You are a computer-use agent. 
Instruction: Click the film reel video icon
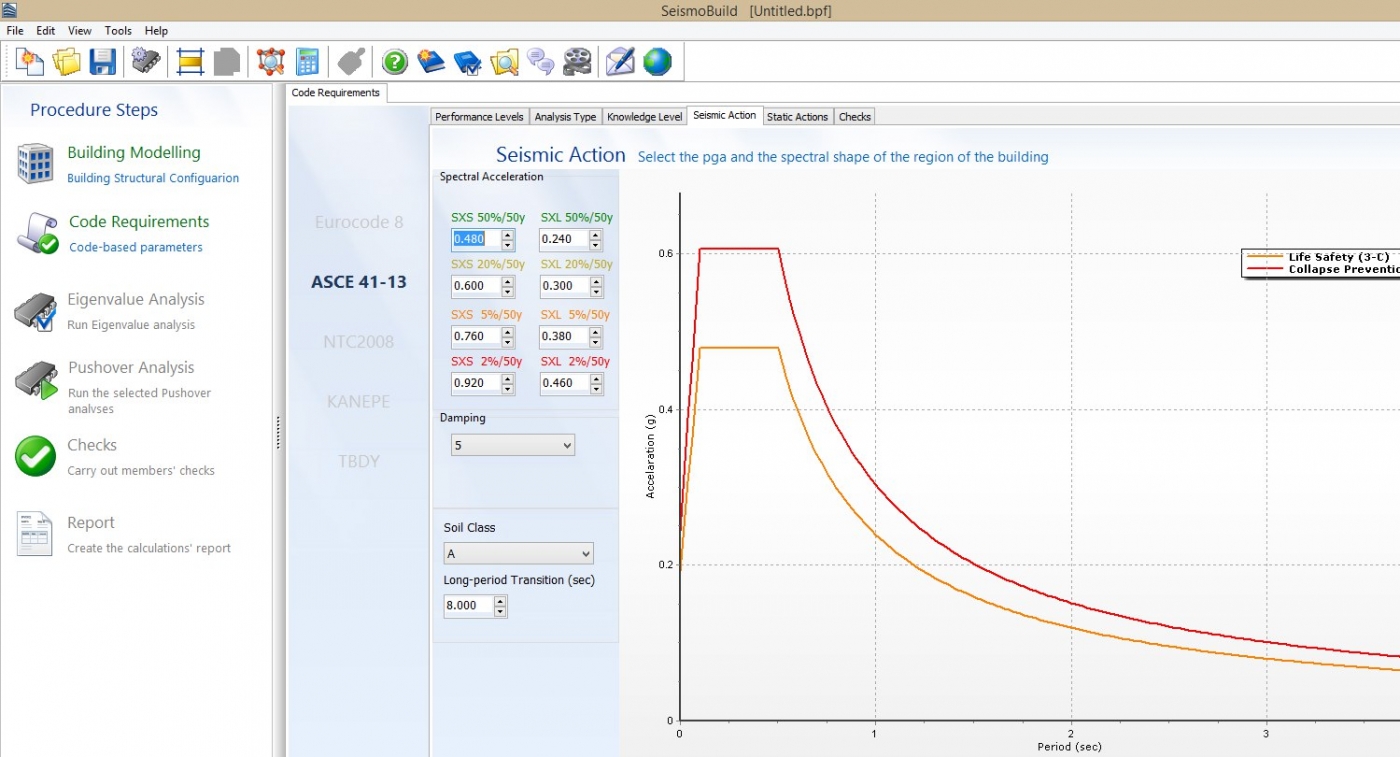[x=576, y=62]
